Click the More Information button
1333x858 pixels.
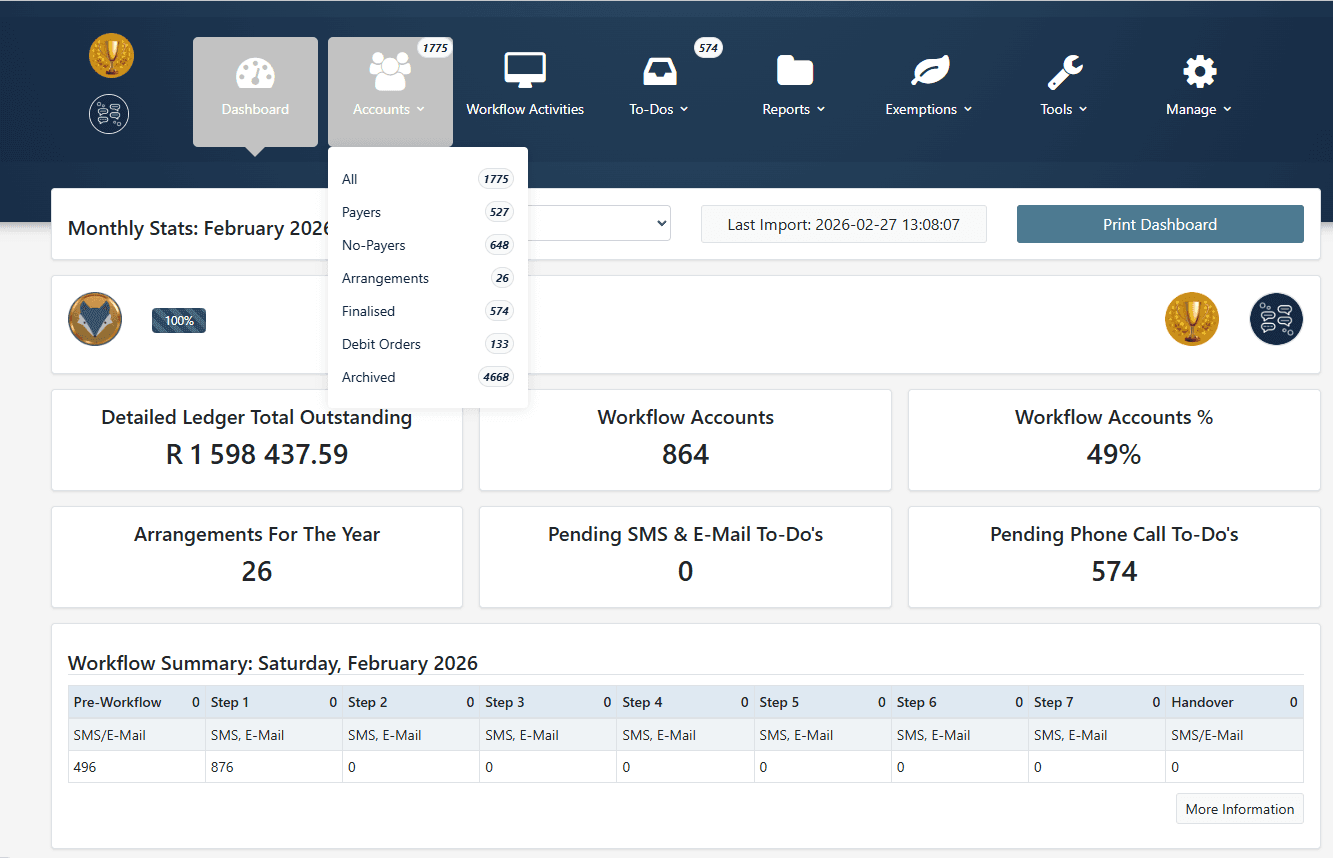(x=1240, y=809)
